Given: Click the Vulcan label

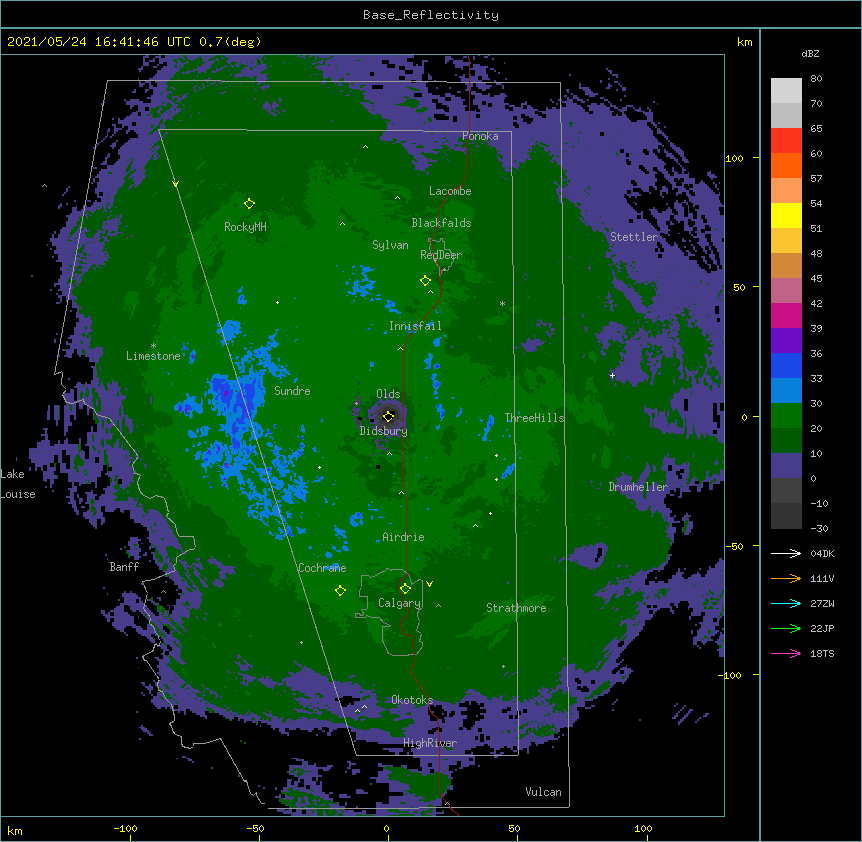Looking at the screenshot, I should (543, 792).
